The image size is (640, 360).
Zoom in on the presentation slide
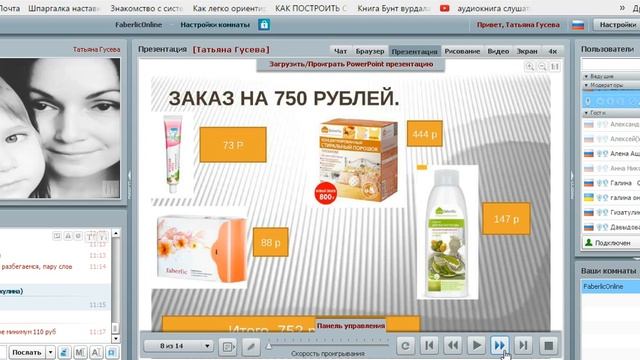[530, 67]
